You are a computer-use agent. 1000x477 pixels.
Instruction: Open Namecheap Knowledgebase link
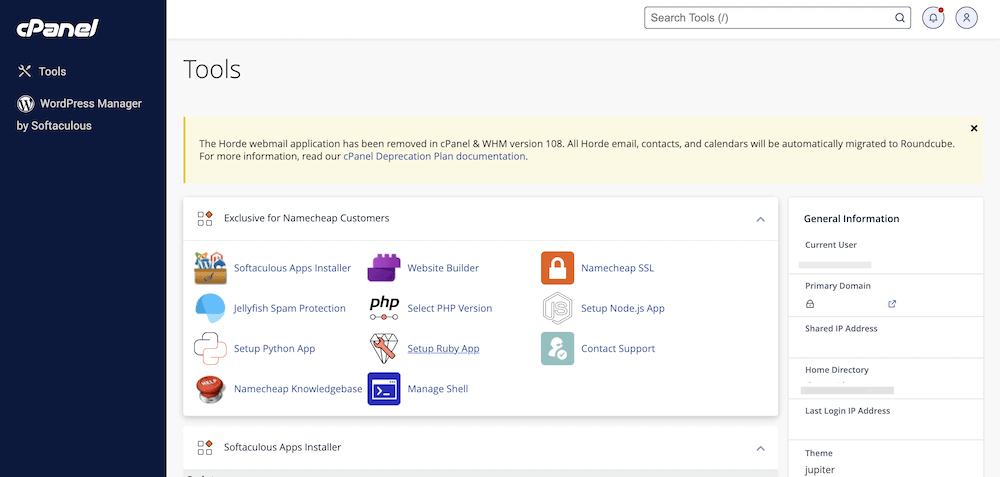point(298,388)
